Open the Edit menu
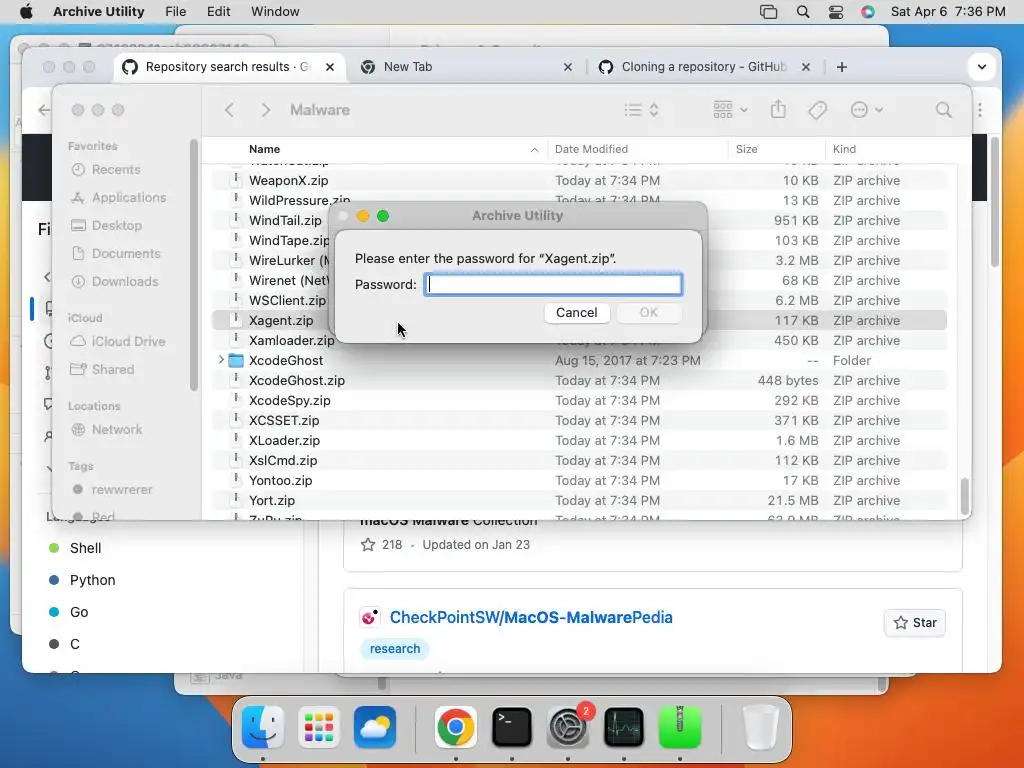The height and width of the screenshot is (768, 1024). tap(218, 12)
